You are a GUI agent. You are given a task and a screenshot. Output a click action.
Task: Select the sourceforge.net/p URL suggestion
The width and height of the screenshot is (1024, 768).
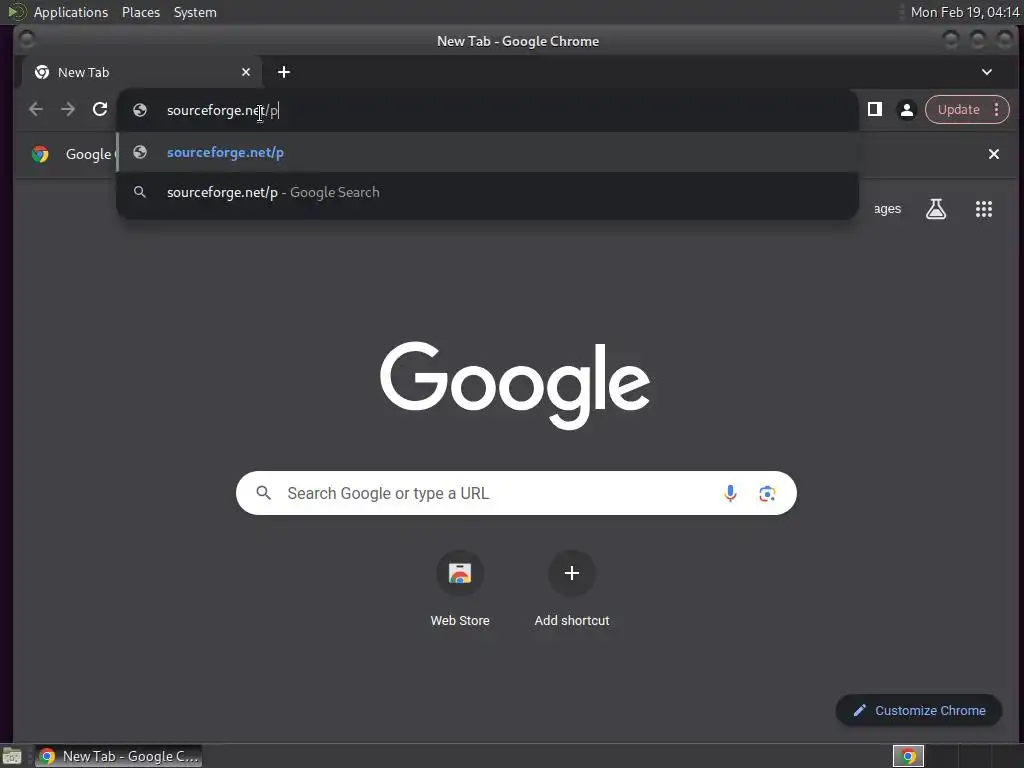487,152
